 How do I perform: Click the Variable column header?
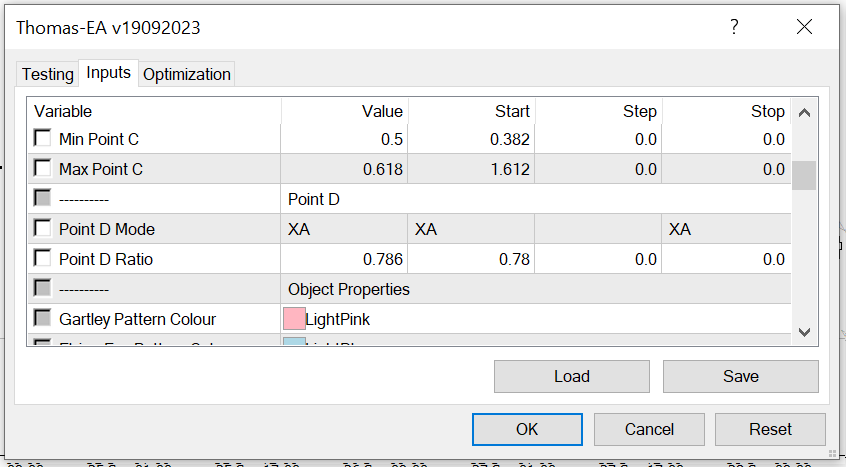tap(154, 111)
